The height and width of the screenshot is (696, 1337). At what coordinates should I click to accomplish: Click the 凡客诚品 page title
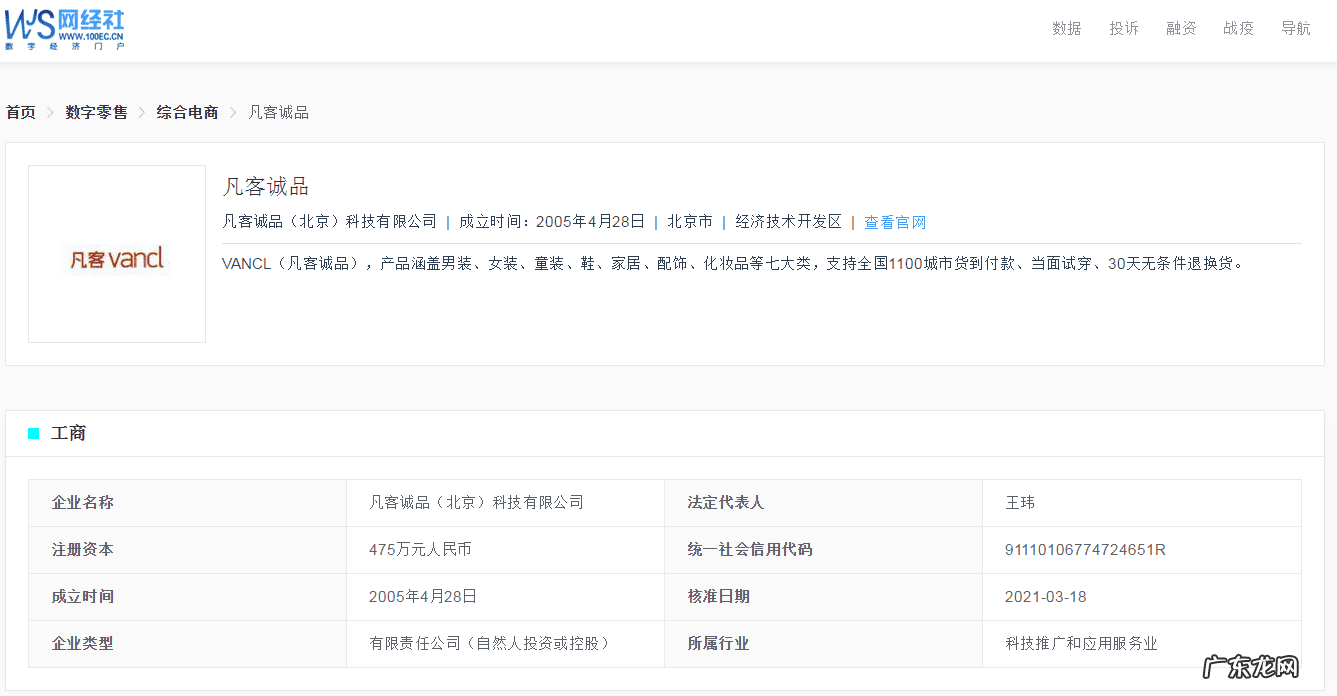[265, 187]
